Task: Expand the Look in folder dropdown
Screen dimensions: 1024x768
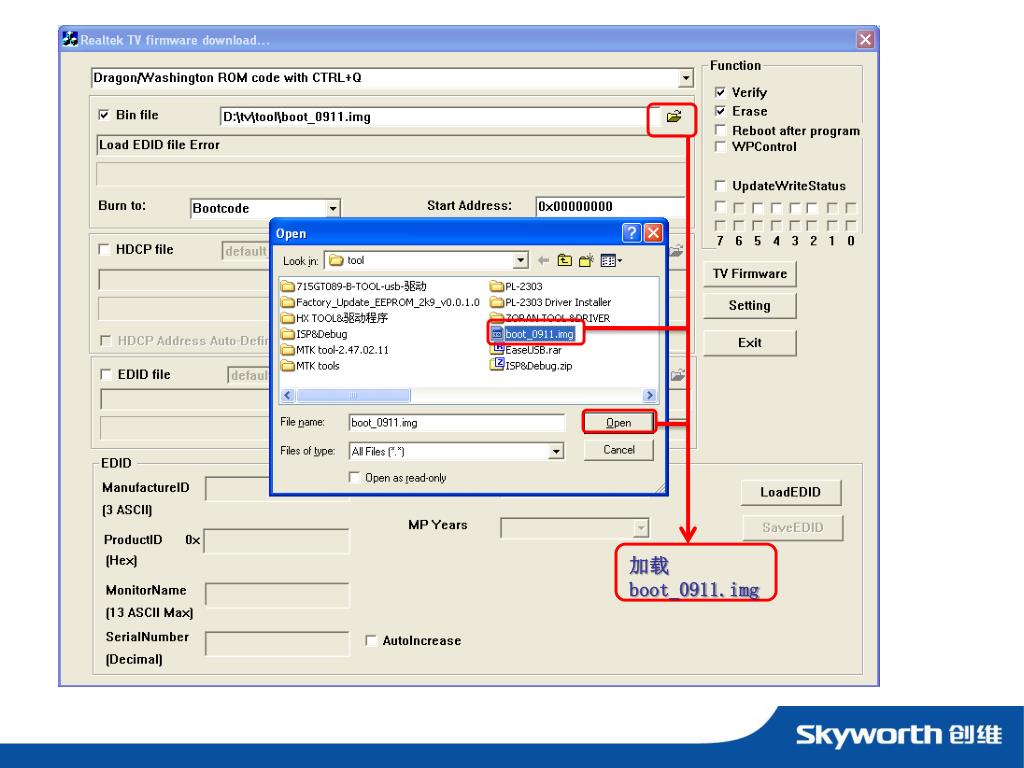Action: click(x=521, y=261)
